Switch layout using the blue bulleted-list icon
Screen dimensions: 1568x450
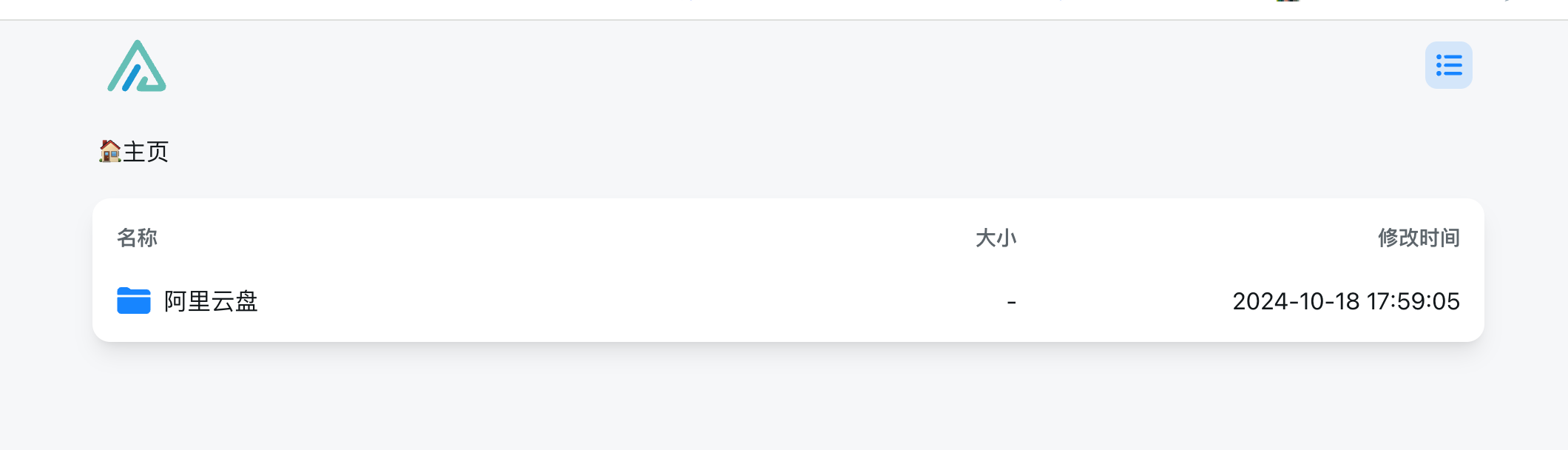coord(1448,65)
